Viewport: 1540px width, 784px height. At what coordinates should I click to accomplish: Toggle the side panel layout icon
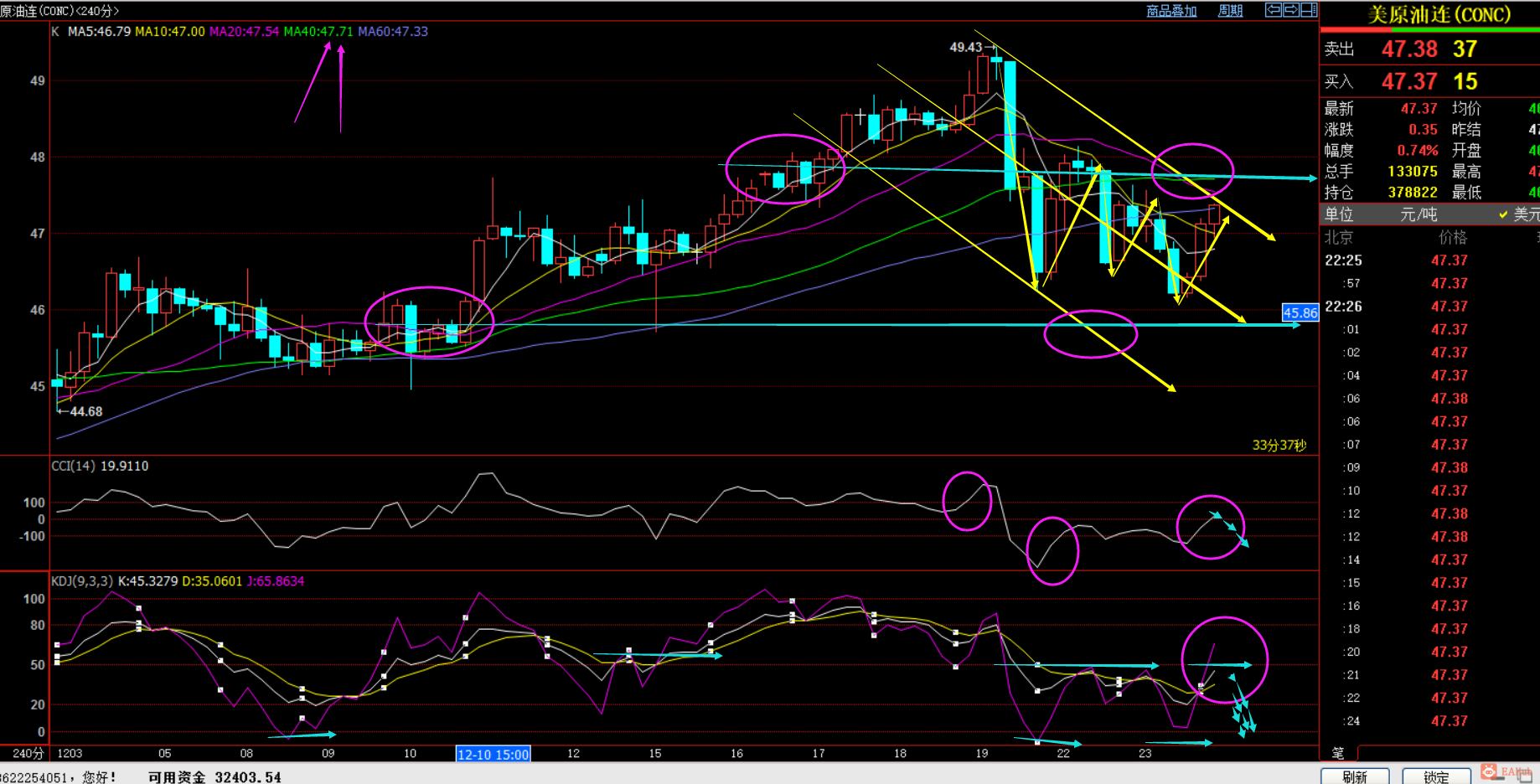[x=1309, y=10]
